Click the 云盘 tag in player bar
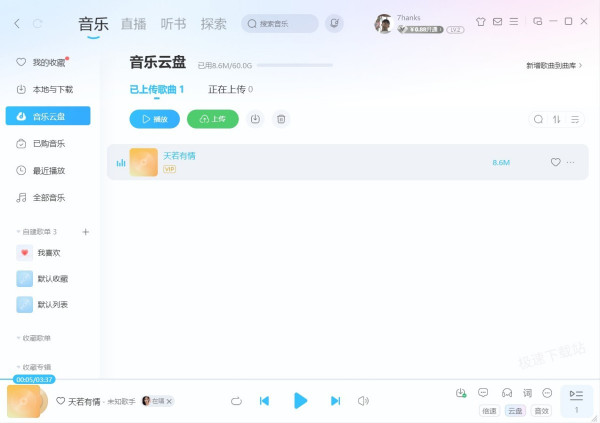Viewport: 600px width, 423px height. (515, 411)
